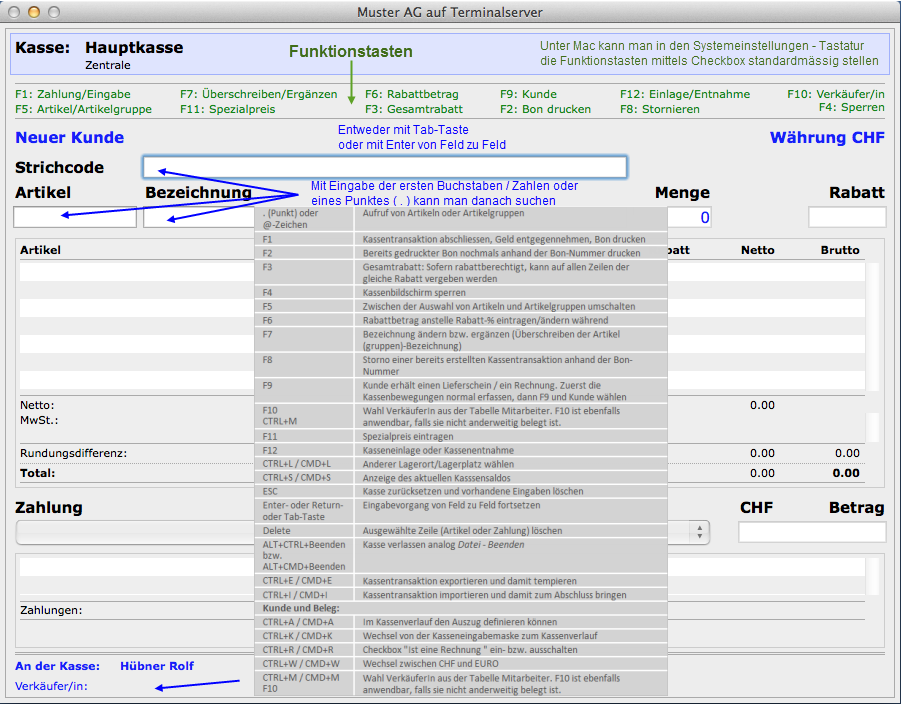The width and height of the screenshot is (901, 704).
Task: Click the Betrag payment amount field
Action: (x=811, y=533)
